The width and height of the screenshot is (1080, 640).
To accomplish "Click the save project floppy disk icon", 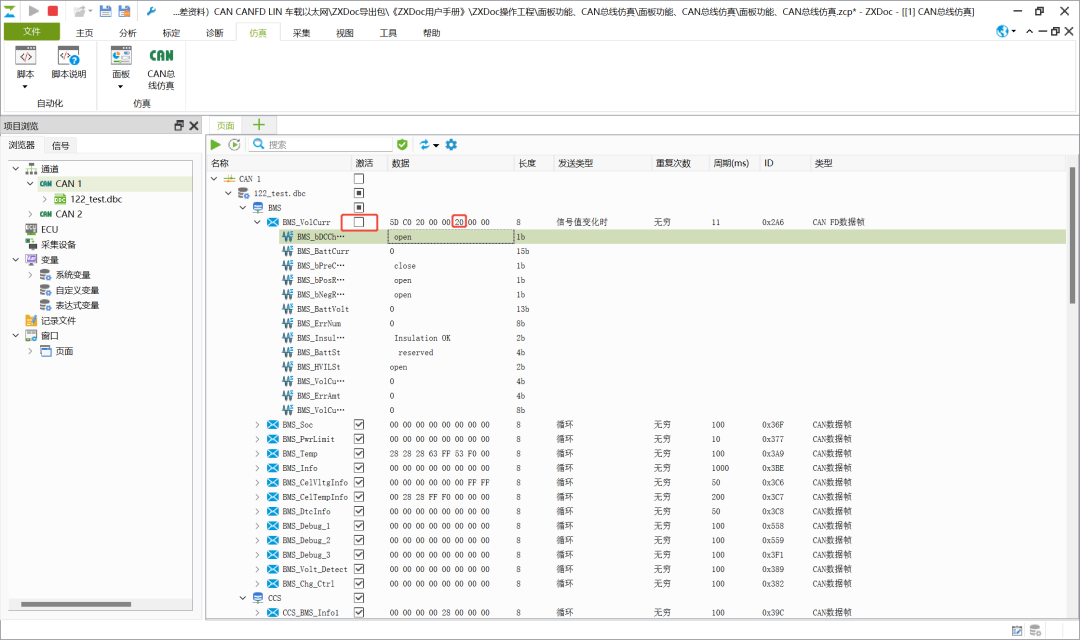I will click(x=105, y=11).
